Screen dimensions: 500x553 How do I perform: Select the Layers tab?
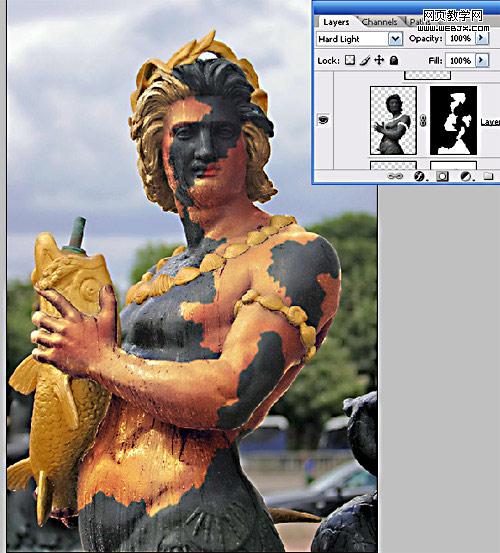pyautogui.click(x=336, y=22)
